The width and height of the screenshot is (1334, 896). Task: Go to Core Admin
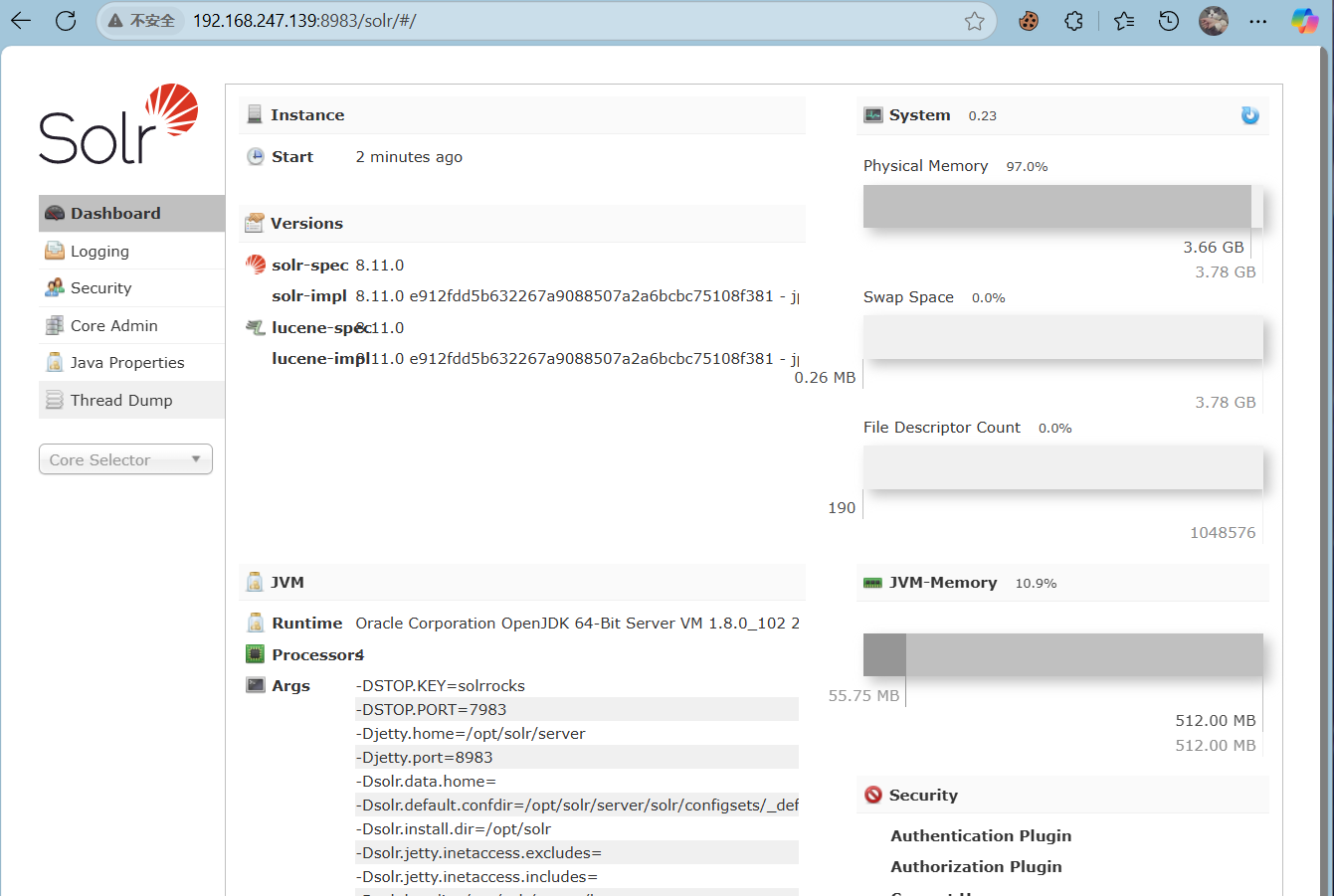click(131, 325)
